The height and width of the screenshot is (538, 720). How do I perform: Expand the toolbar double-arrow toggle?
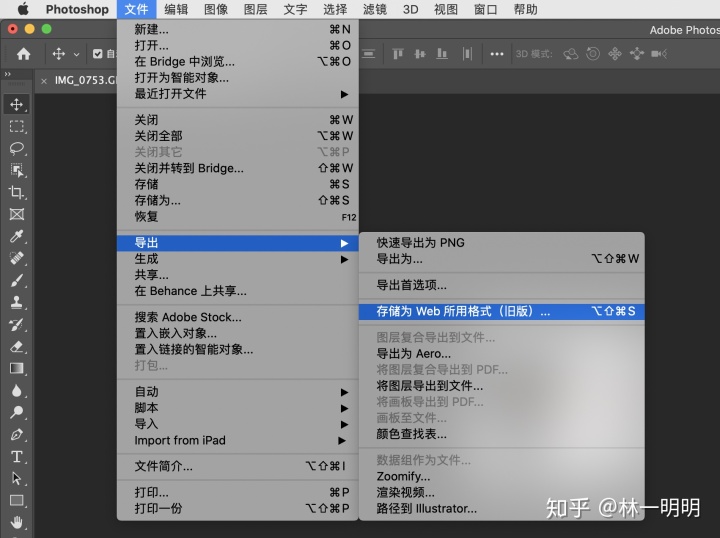pos(7,74)
